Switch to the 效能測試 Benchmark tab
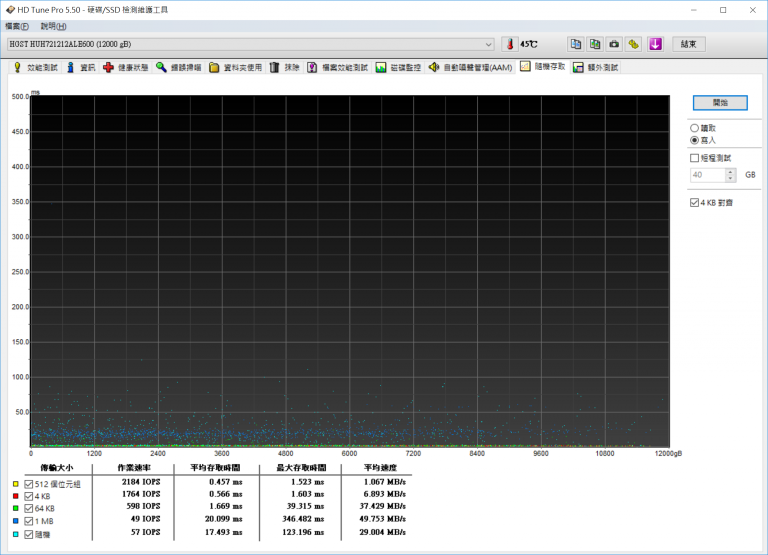This screenshot has height=555, width=768. point(35,68)
